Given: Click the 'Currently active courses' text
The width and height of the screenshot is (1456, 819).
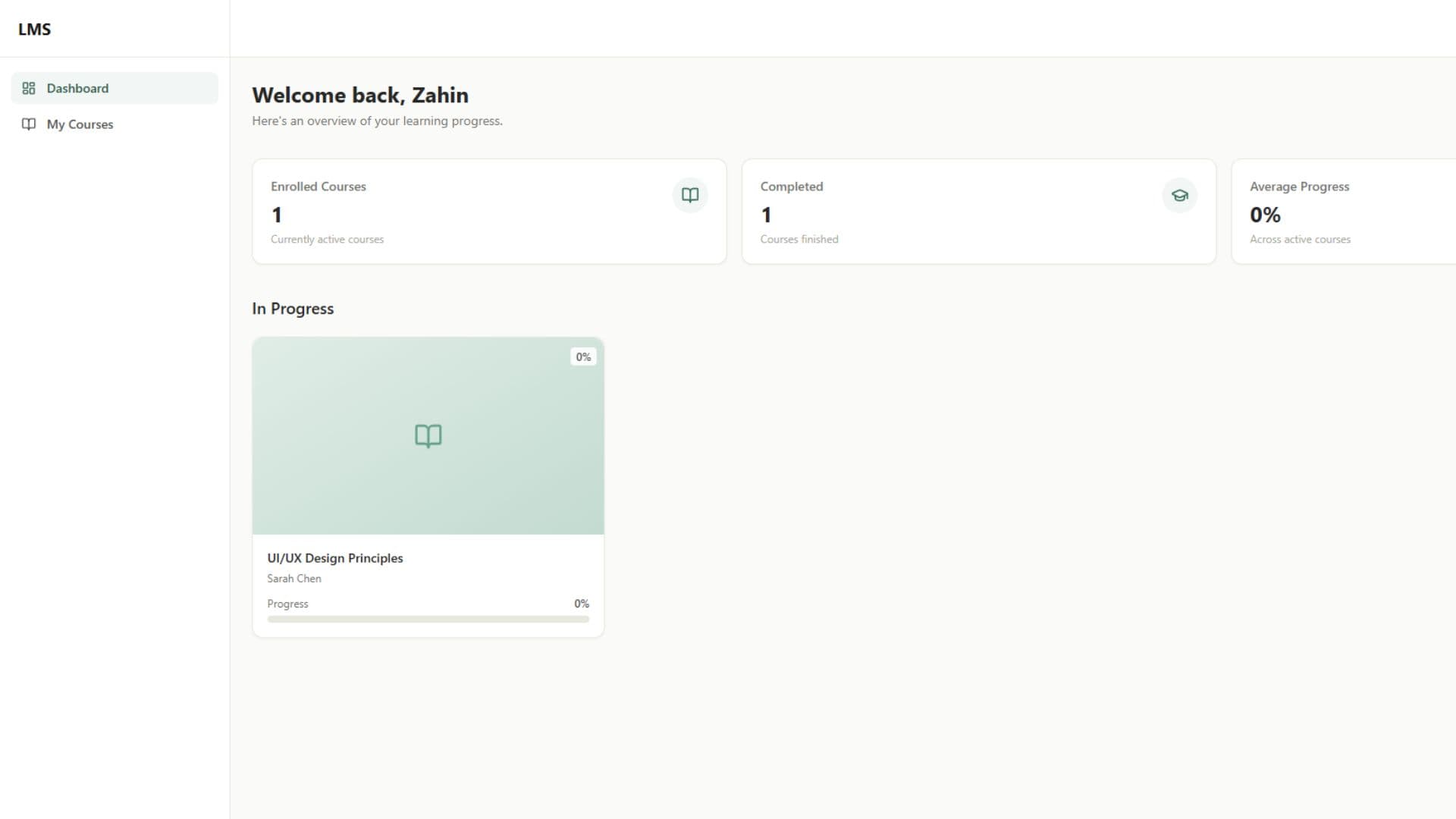Looking at the screenshot, I should point(327,239).
